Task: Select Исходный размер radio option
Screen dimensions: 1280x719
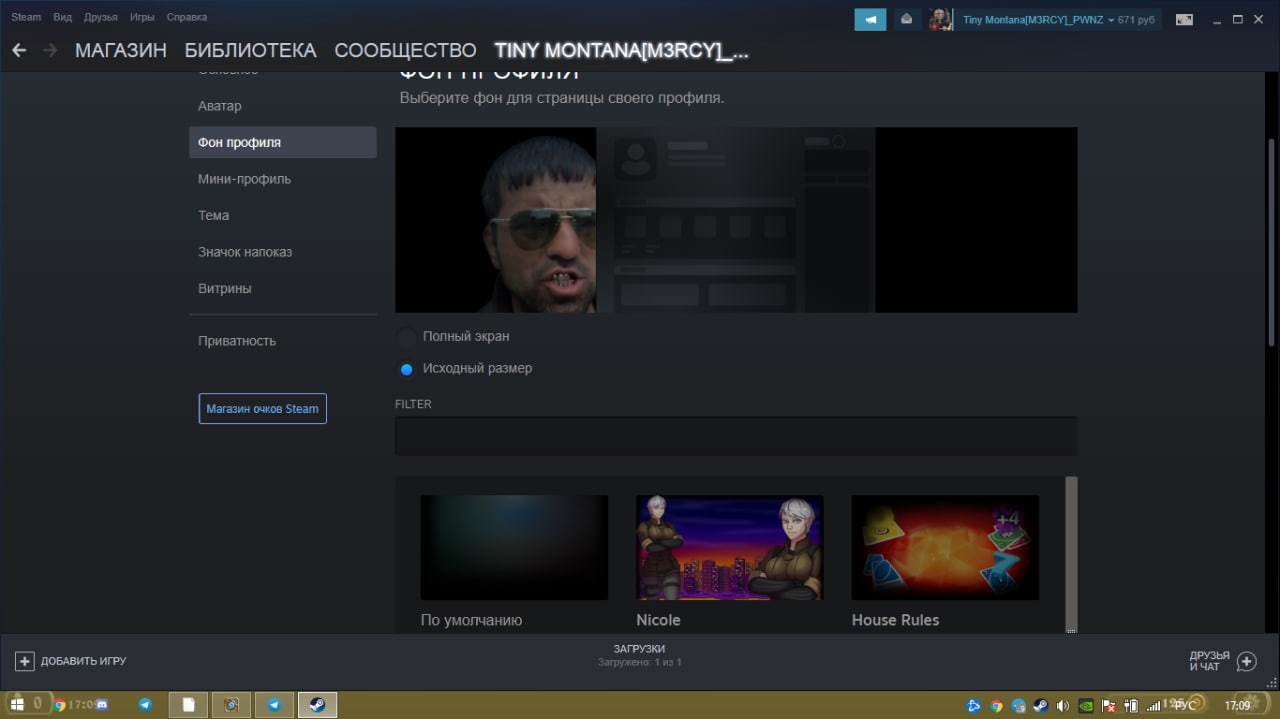Action: click(407, 369)
